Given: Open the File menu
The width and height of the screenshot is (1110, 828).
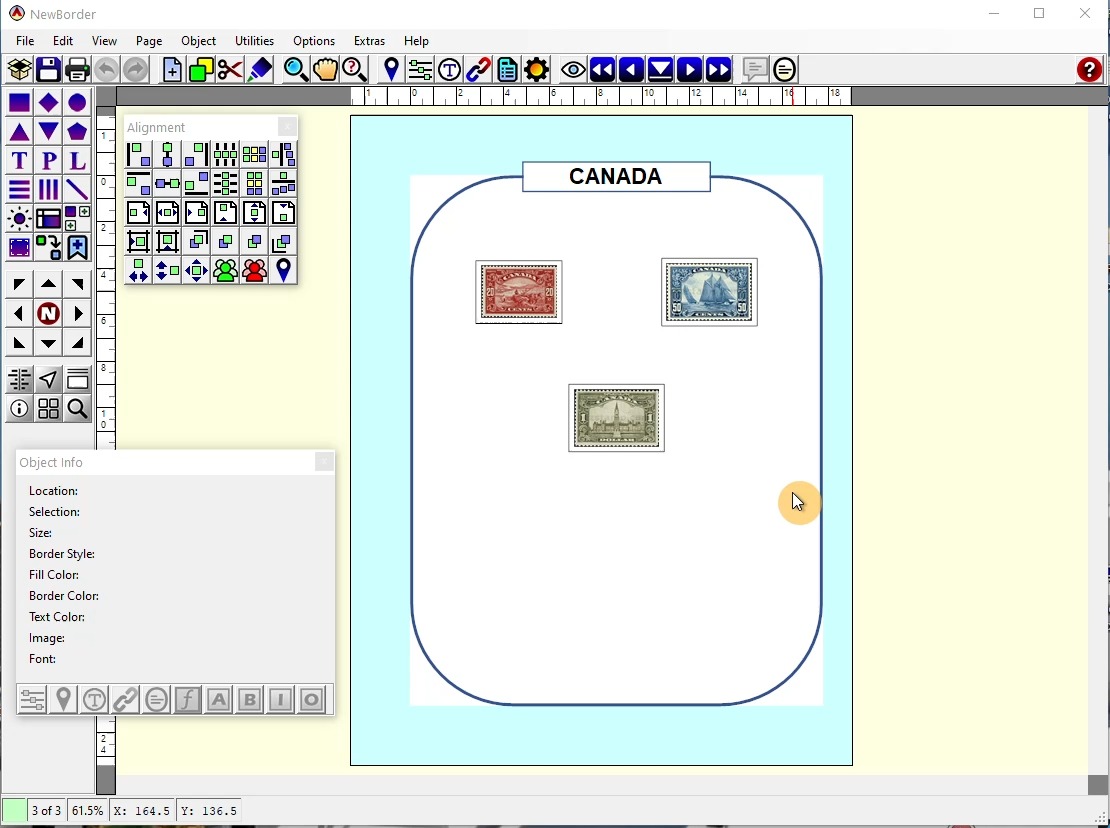Looking at the screenshot, I should click(25, 41).
